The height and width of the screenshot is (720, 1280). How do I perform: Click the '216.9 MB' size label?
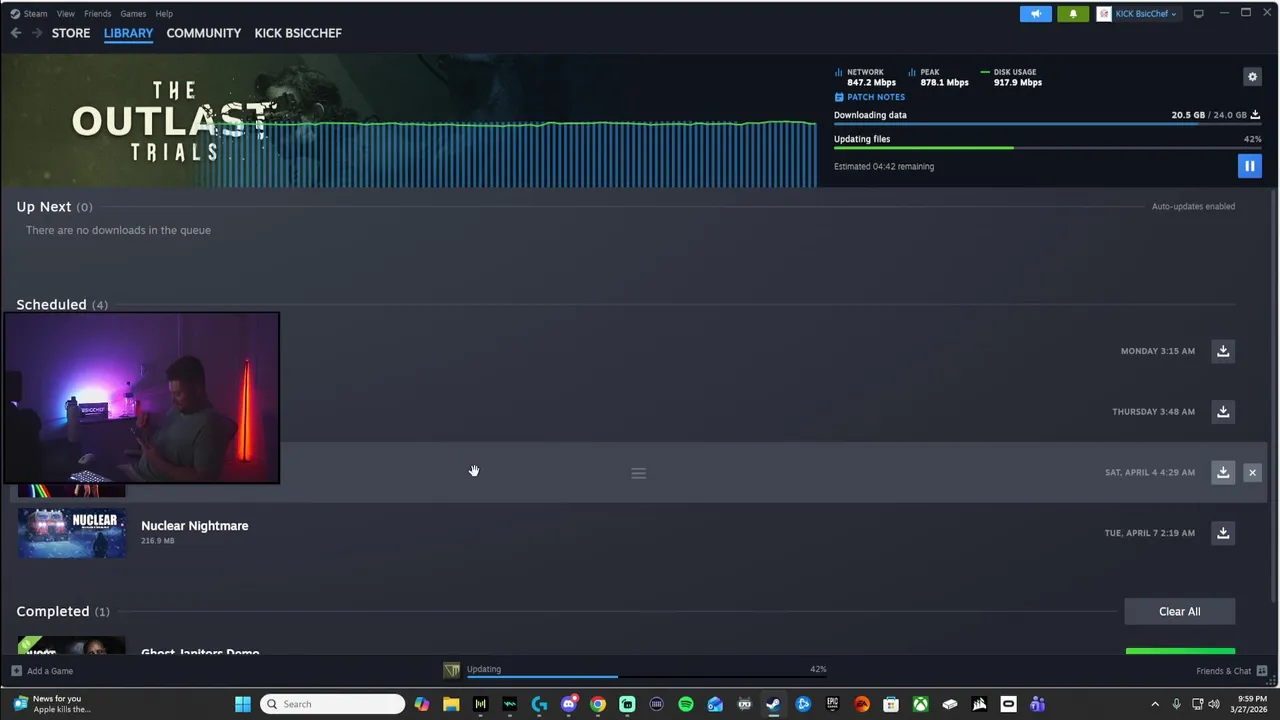pos(158,541)
